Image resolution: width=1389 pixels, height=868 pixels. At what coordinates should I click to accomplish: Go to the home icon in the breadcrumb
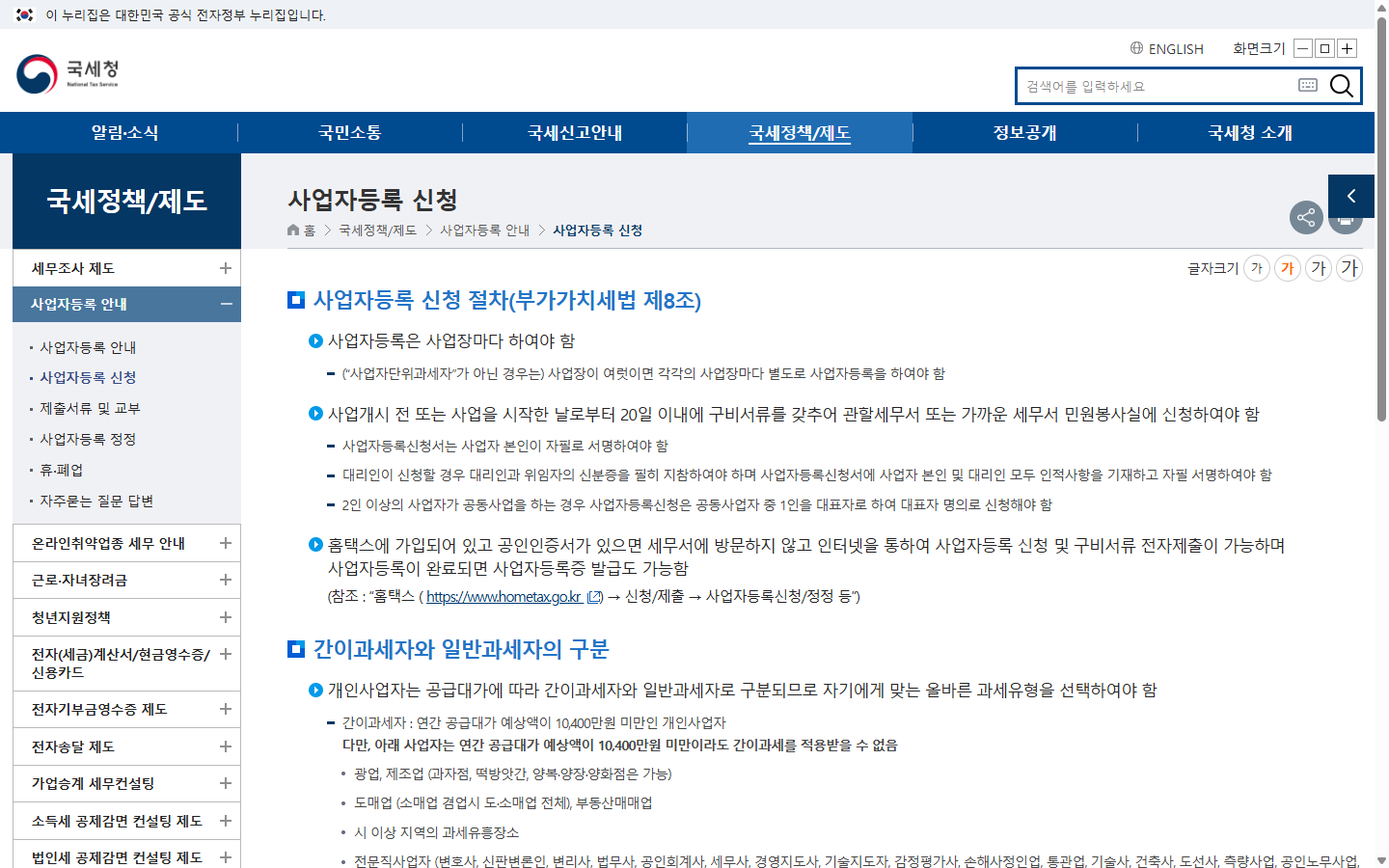[x=293, y=230]
